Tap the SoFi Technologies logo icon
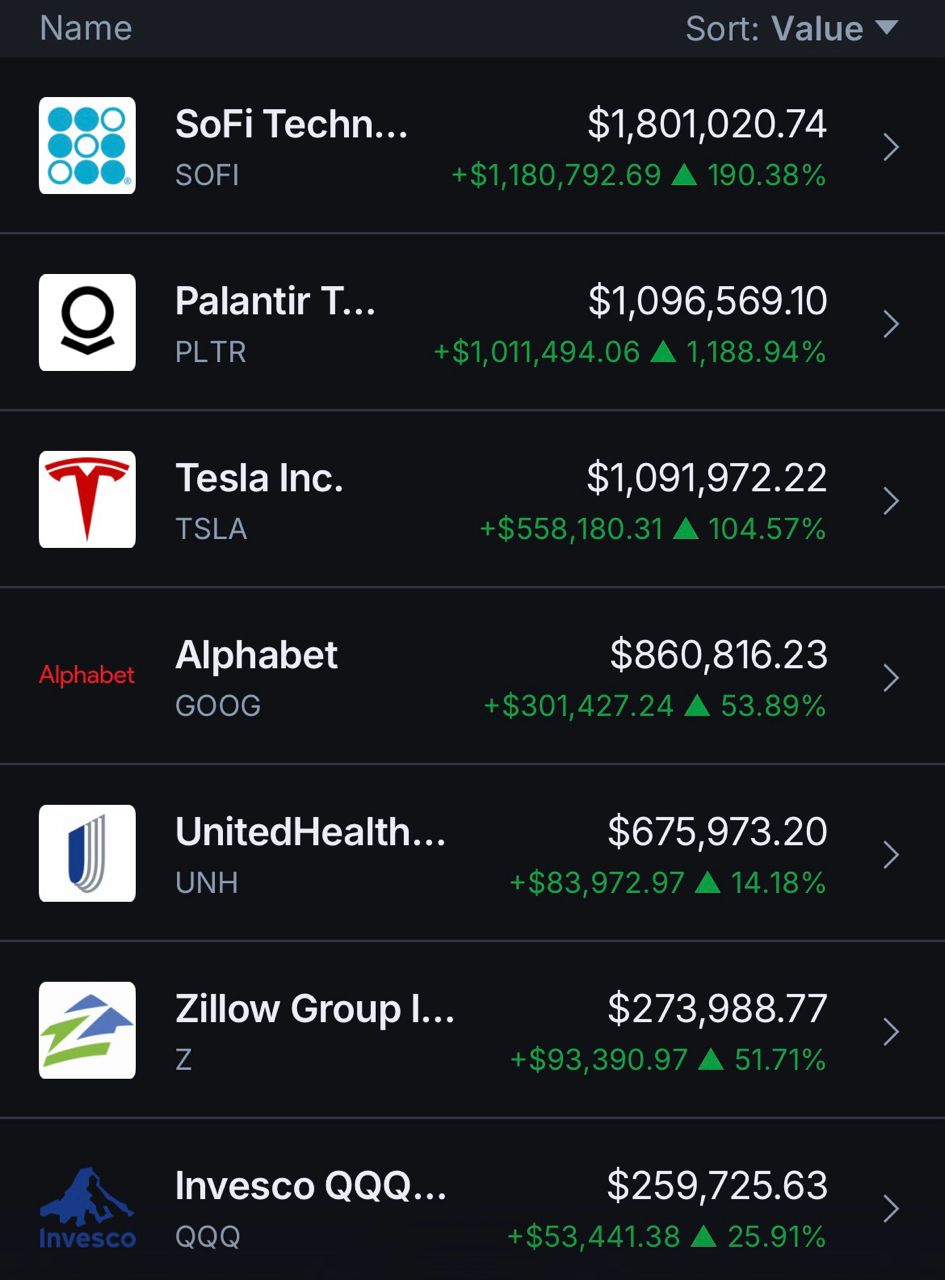 87,146
